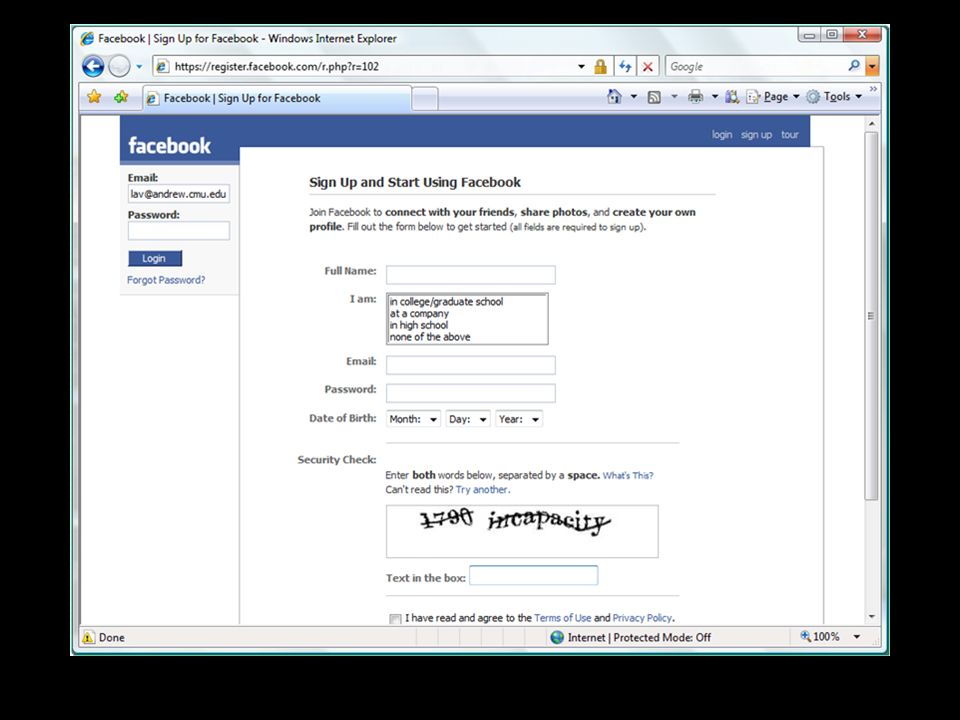Expand the zoom level dropdown arrow
Viewport: 960px width, 720px height.
coord(857,637)
